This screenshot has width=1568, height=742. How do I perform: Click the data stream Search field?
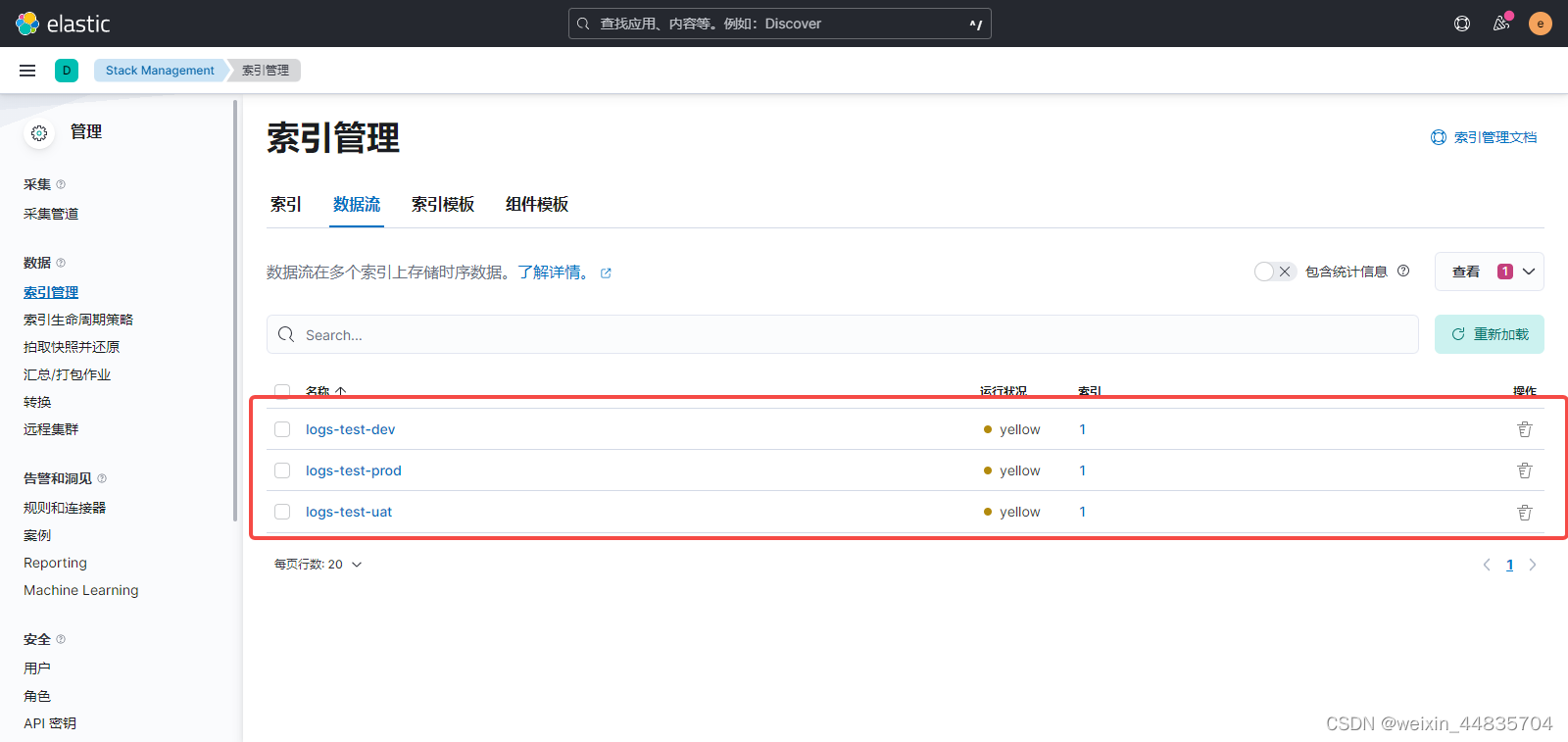pos(843,334)
